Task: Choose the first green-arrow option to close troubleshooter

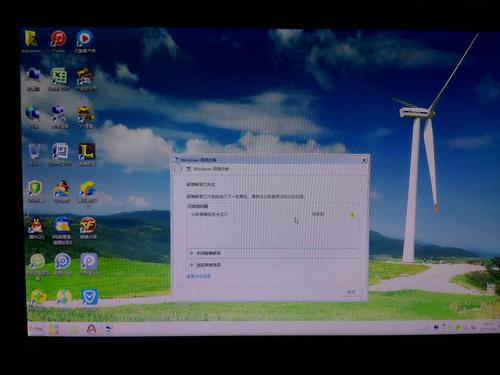Action: point(273,253)
